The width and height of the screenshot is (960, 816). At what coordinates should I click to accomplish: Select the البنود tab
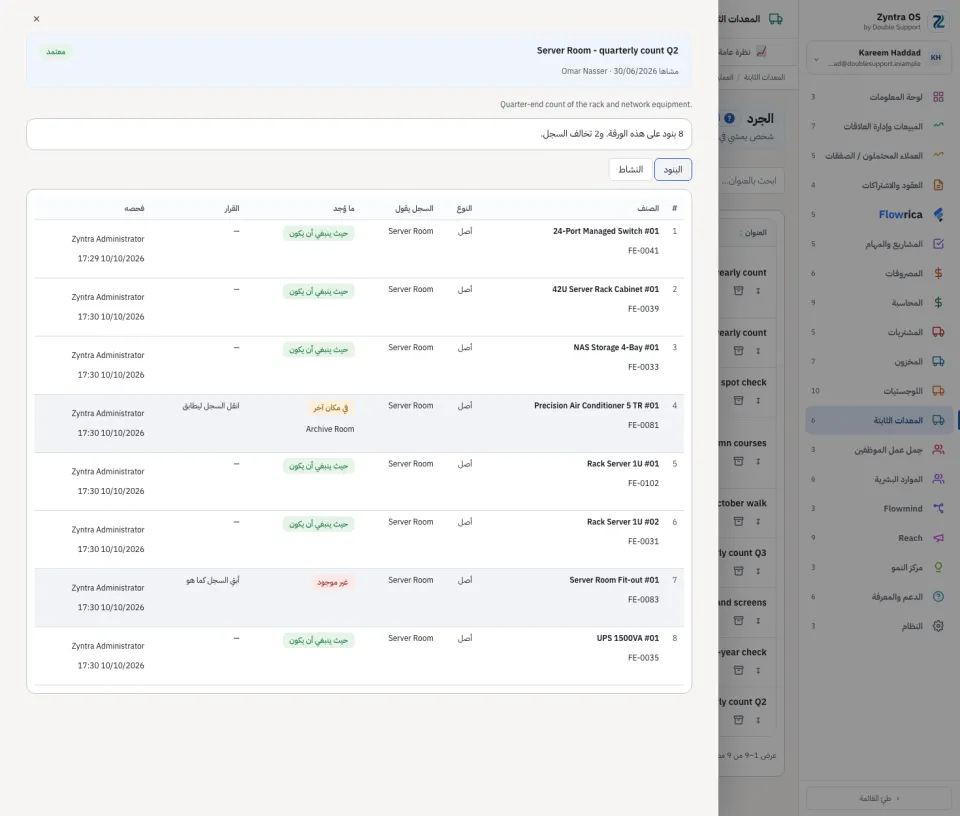[x=673, y=170]
